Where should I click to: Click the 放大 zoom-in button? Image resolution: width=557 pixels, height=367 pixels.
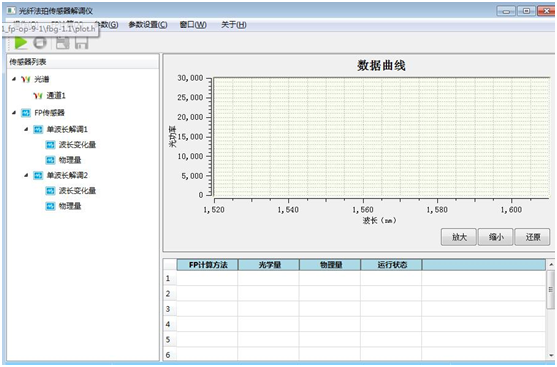point(459,237)
